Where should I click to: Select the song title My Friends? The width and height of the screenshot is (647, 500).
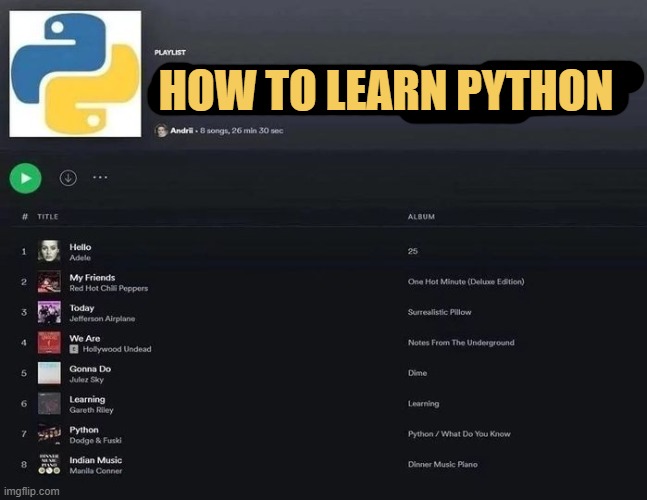pyautogui.click(x=92, y=277)
